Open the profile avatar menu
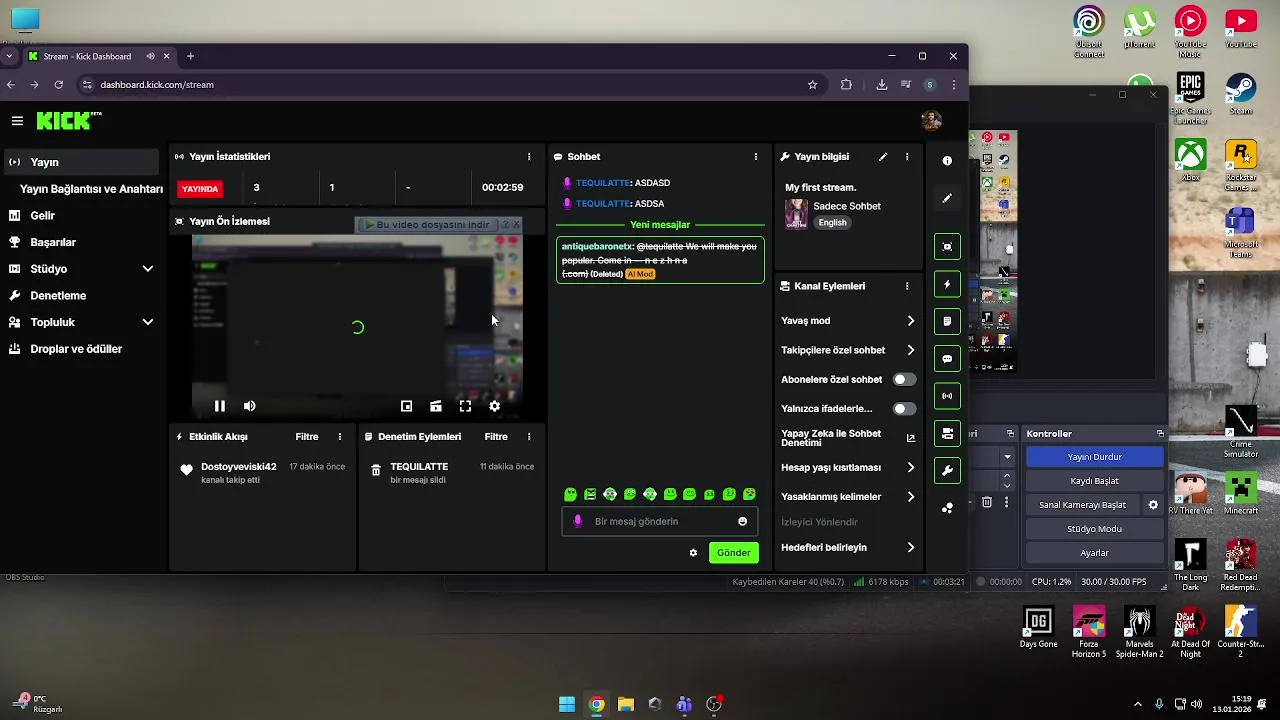1280x720 pixels. [931, 121]
